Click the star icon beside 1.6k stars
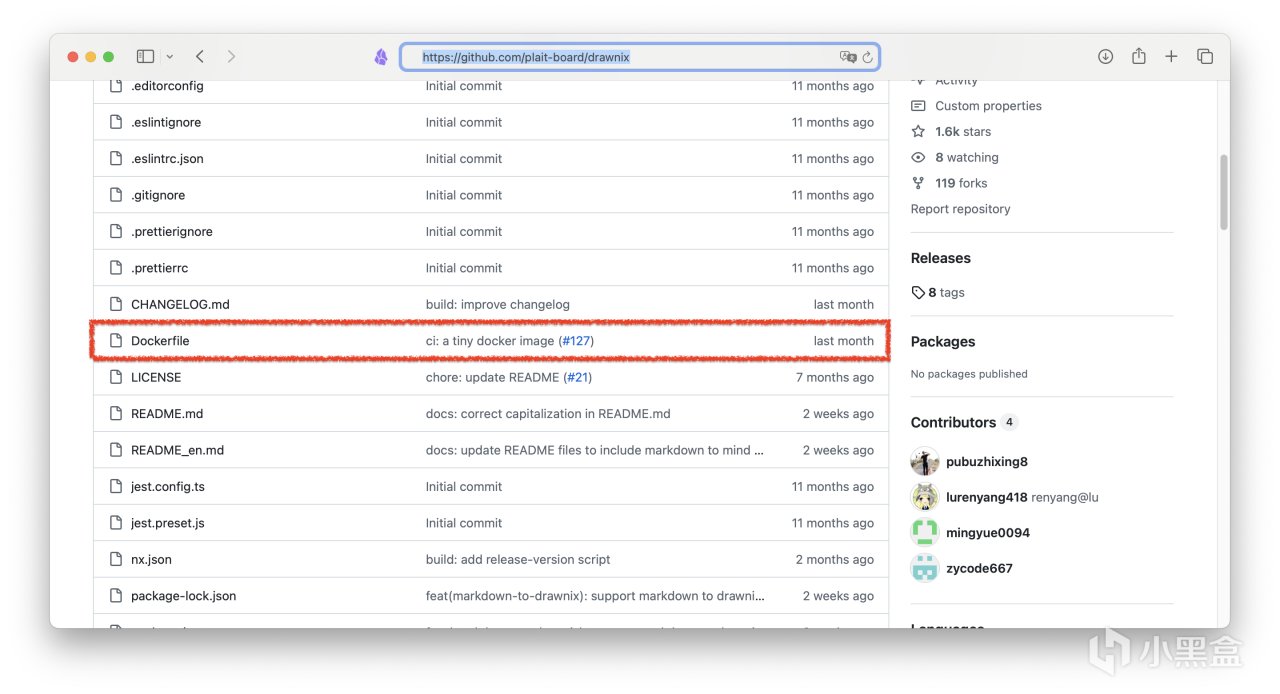 (x=918, y=132)
